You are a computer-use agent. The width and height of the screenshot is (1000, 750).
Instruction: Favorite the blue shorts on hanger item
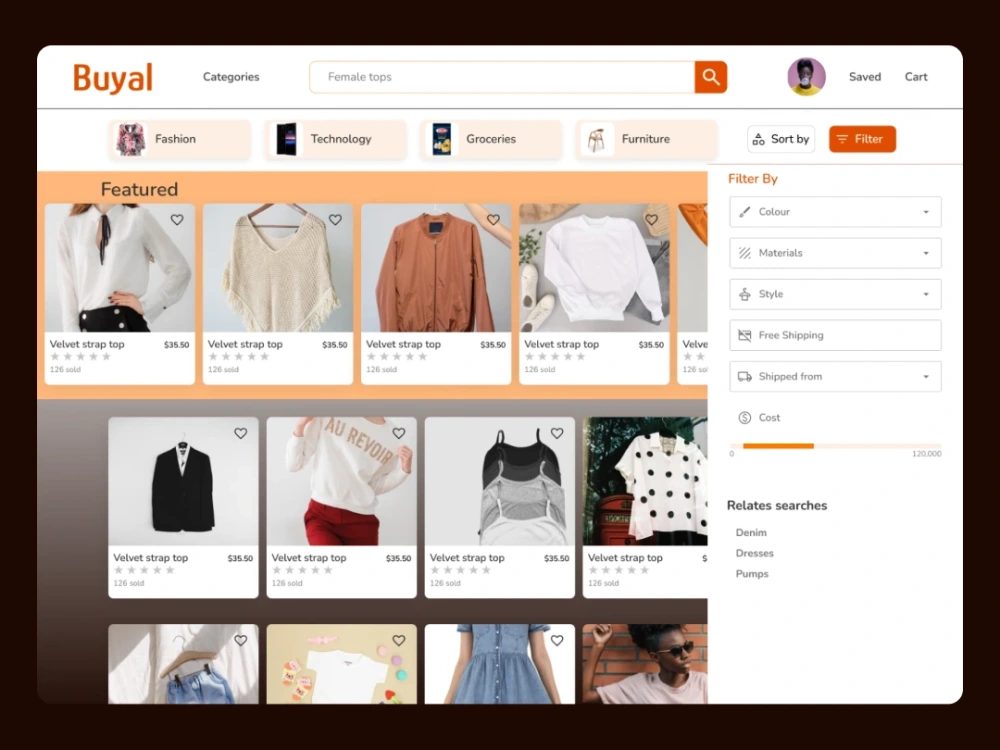pos(240,640)
